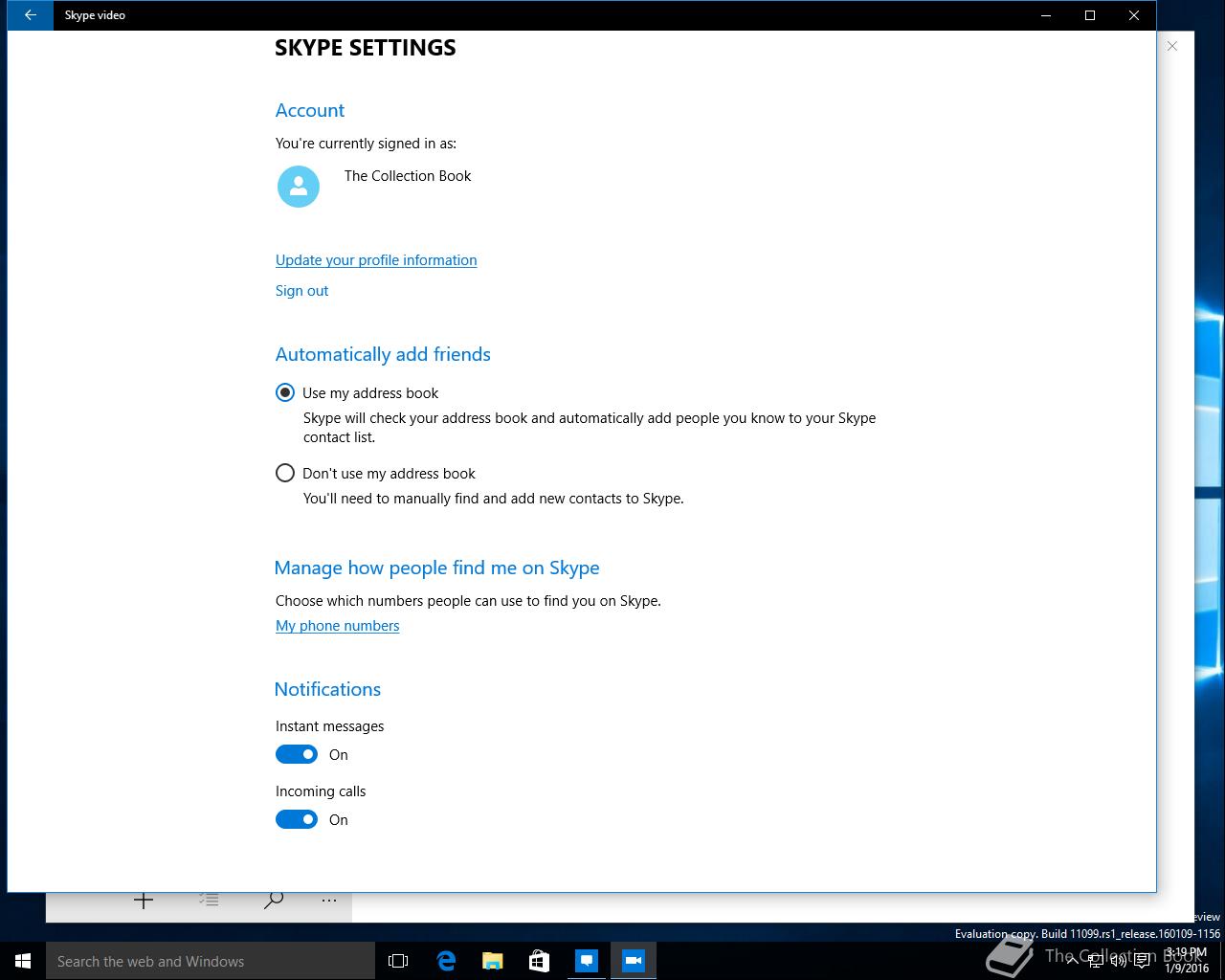Click the network icon in system tray
The width and height of the screenshot is (1225, 980).
1096,962
